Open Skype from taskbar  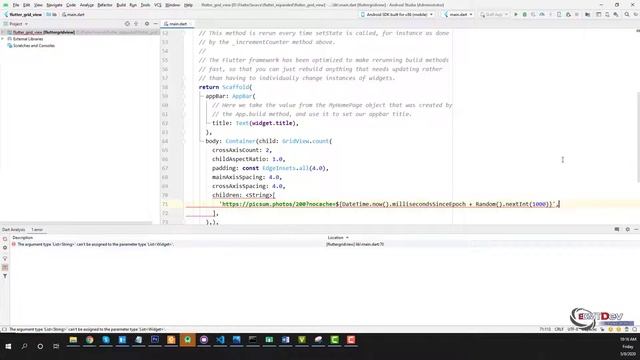point(106,340)
